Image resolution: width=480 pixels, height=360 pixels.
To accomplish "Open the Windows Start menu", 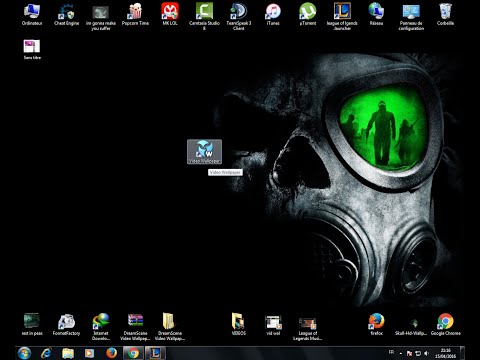I will pyautogui.click(x=24, y=353).
